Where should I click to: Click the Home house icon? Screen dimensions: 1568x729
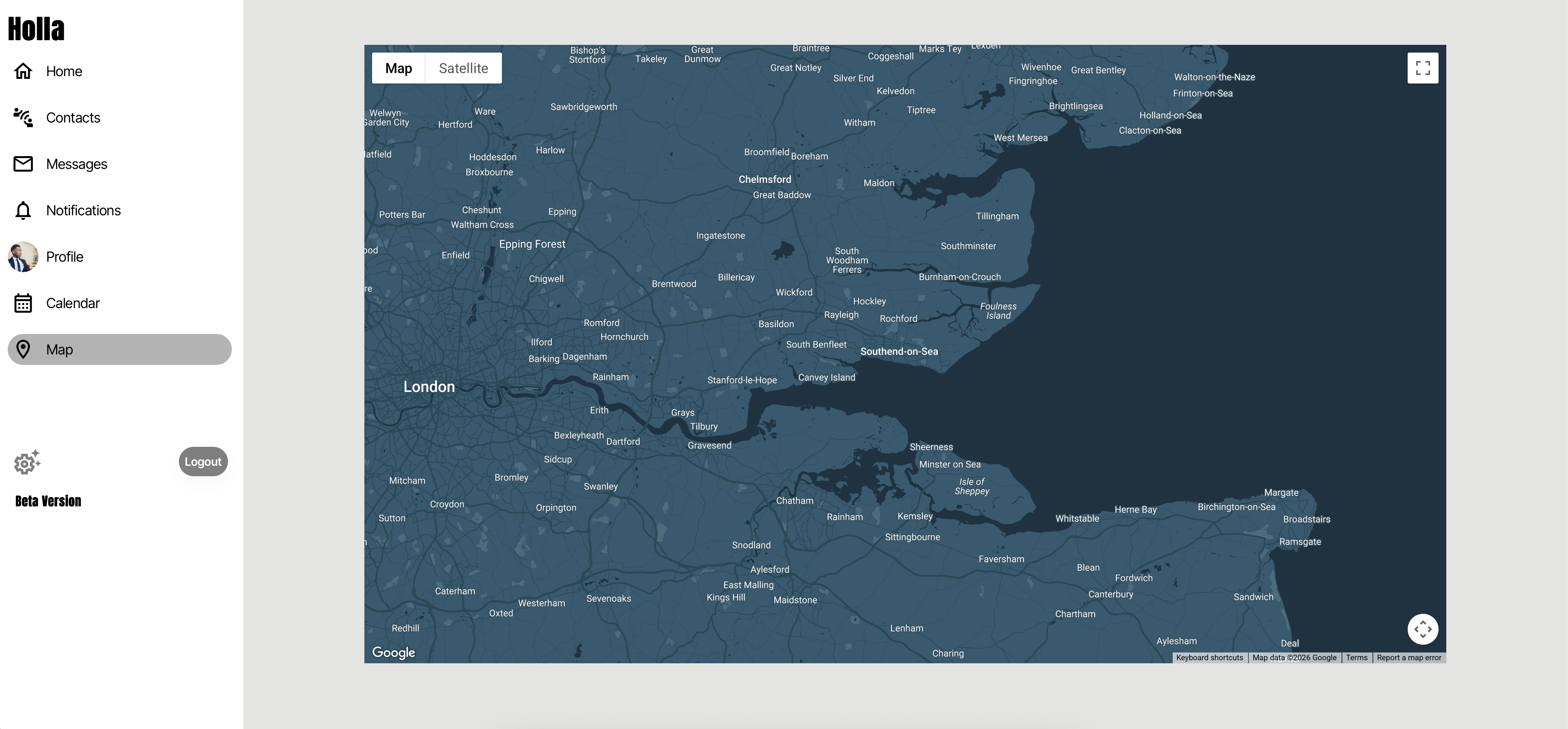23,71
